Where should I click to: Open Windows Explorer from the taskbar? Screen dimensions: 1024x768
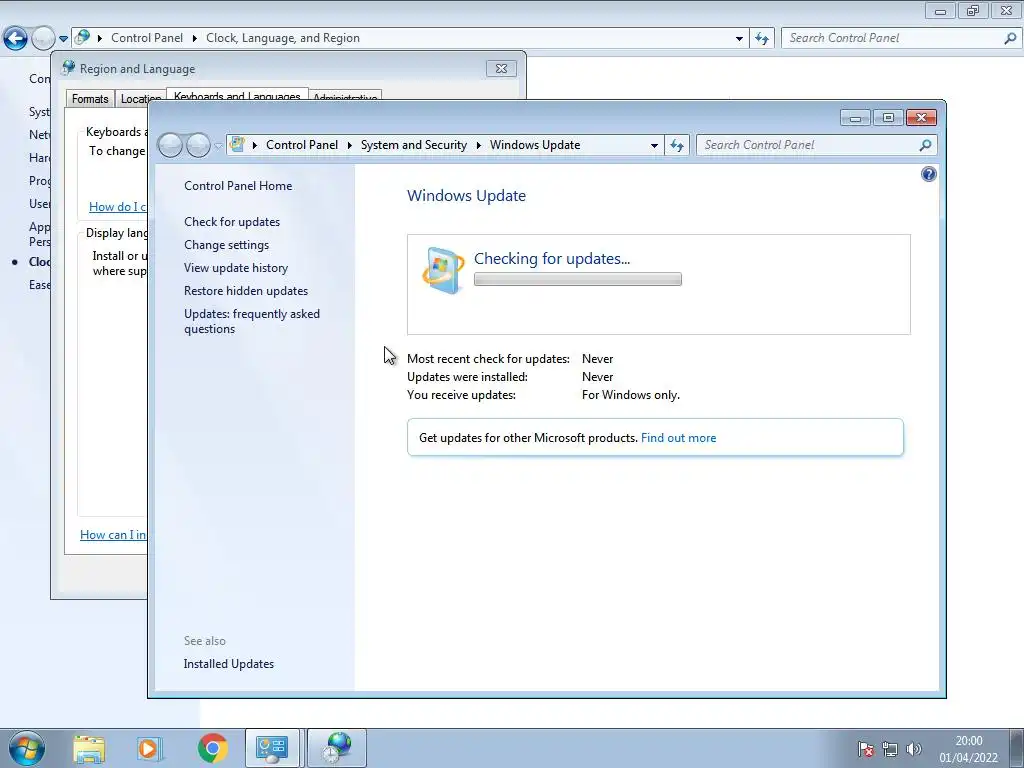pos(89,748)
